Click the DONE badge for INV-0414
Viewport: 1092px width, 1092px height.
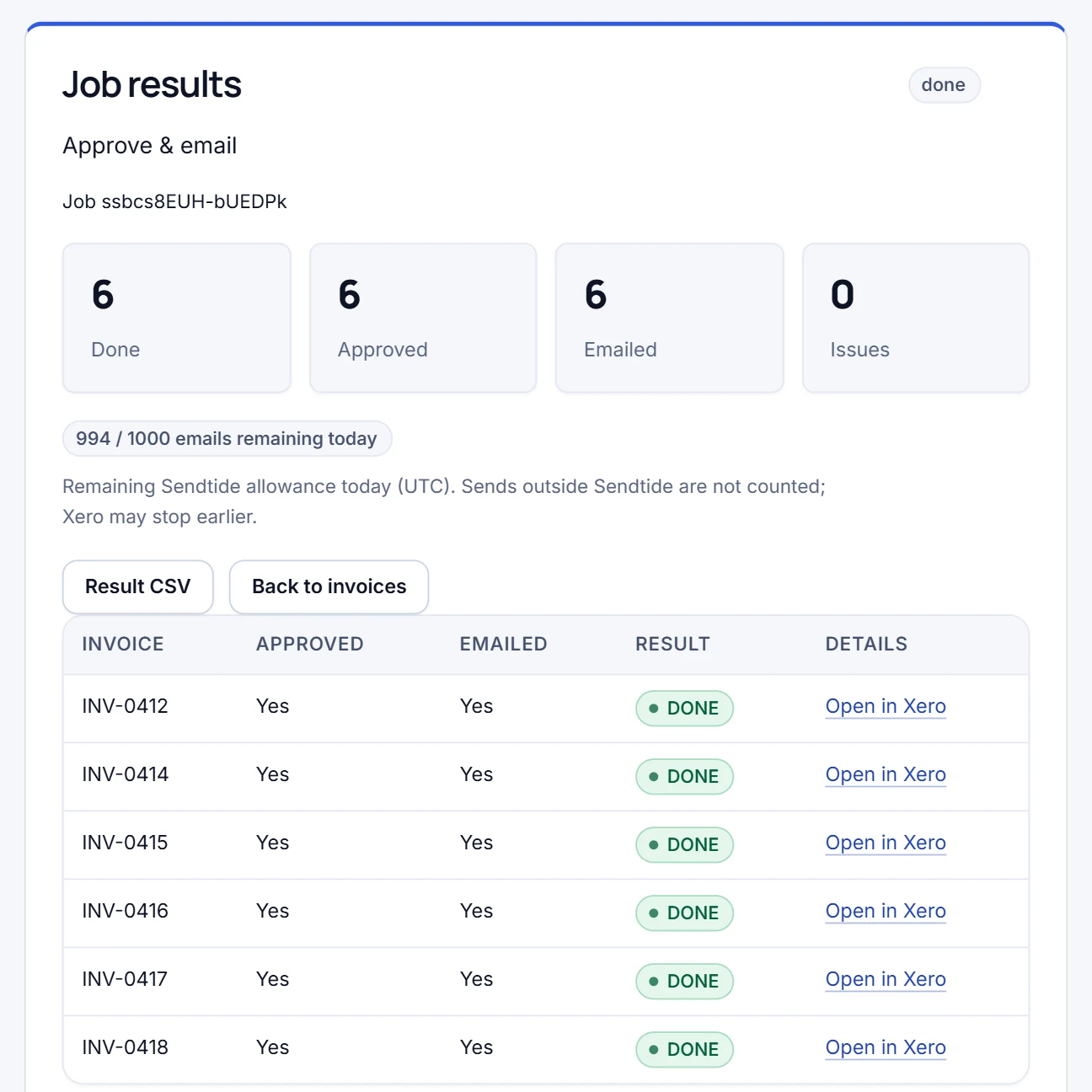684,777
